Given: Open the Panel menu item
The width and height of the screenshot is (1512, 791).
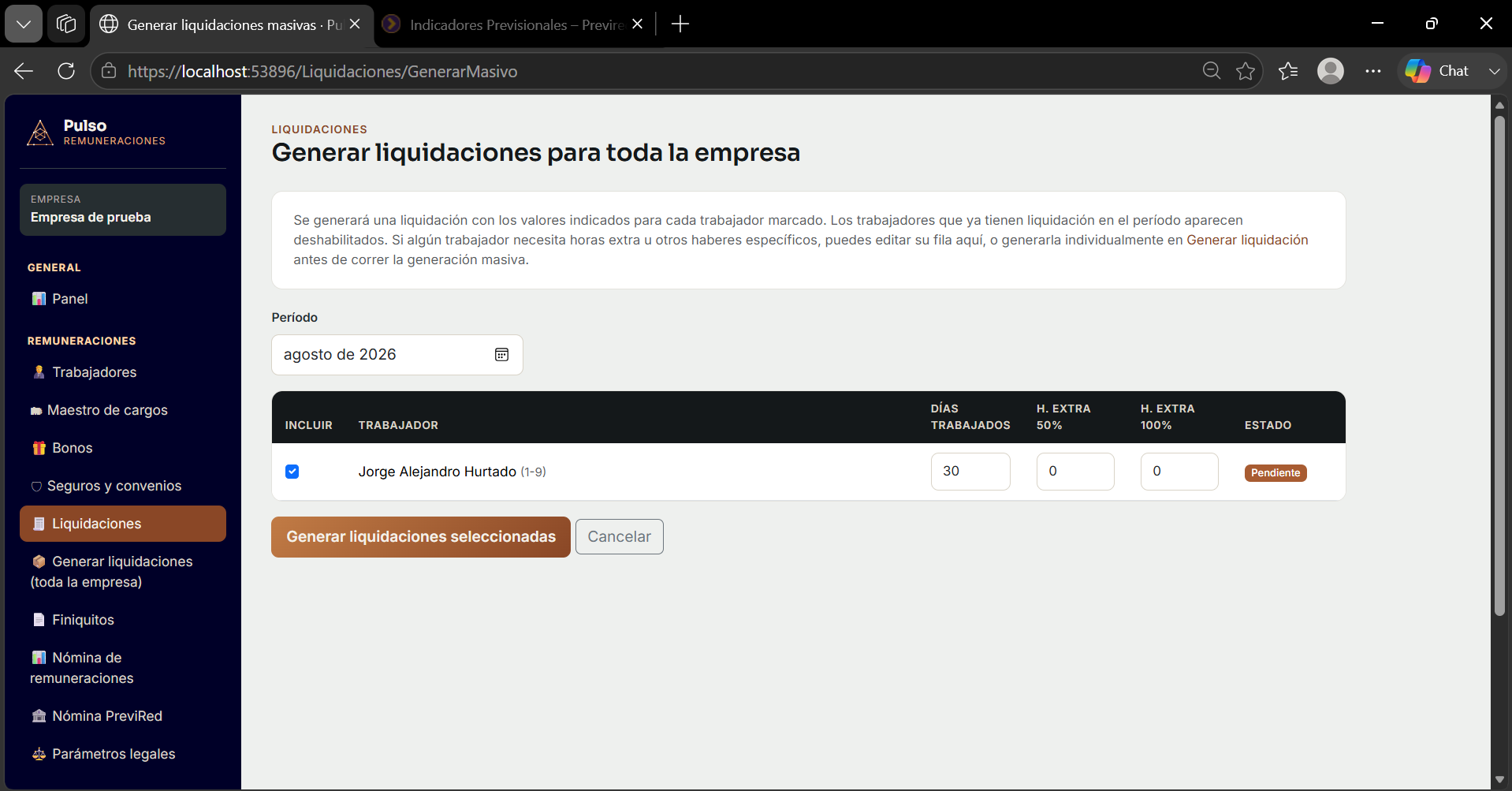Looking at the screenshot, I should 123,299.
